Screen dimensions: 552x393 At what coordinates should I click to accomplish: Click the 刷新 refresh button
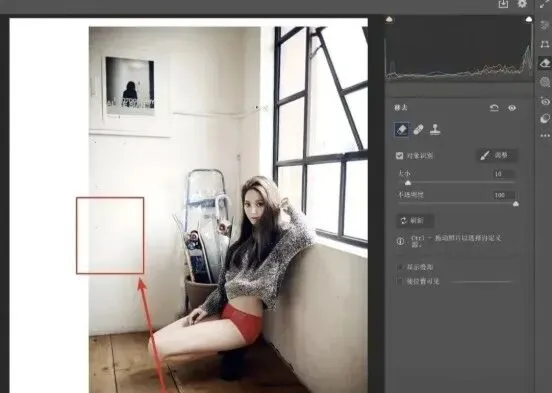point(415,221)
